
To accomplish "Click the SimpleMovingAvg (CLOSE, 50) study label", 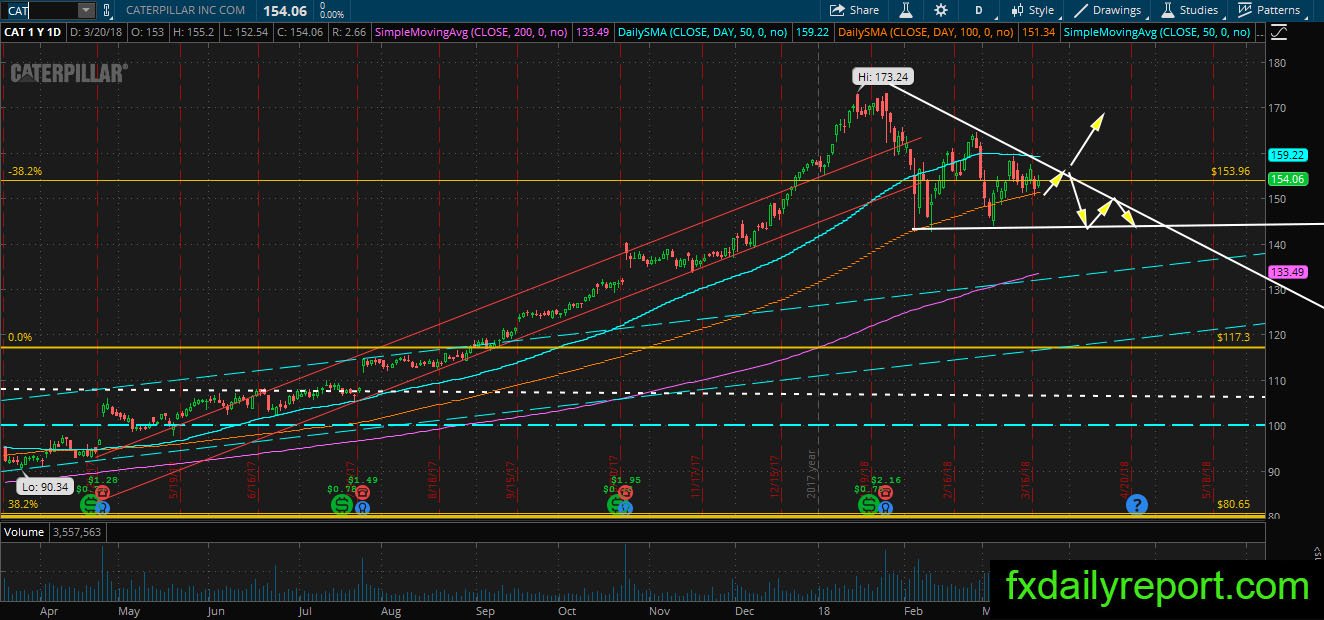I will [x=1155, y=32].
